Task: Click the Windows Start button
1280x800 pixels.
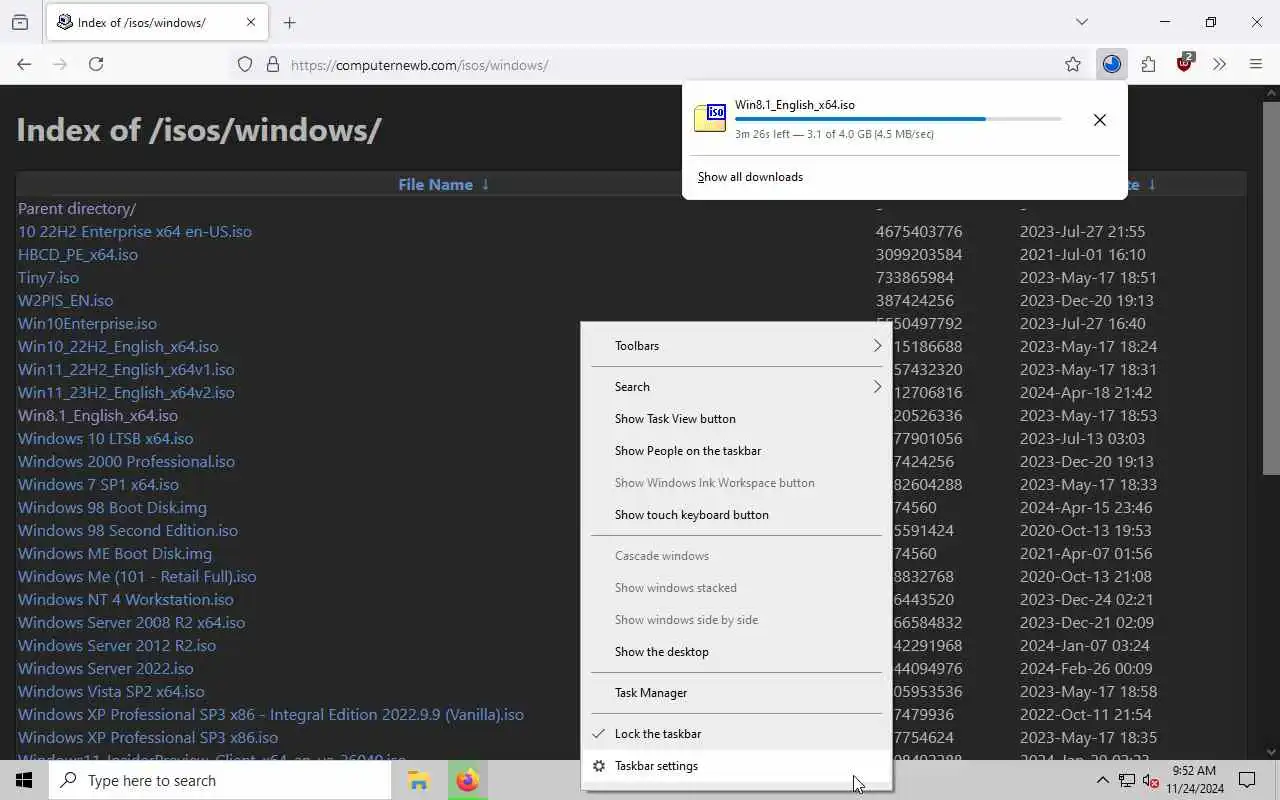Action: click(x=24, y=780)
